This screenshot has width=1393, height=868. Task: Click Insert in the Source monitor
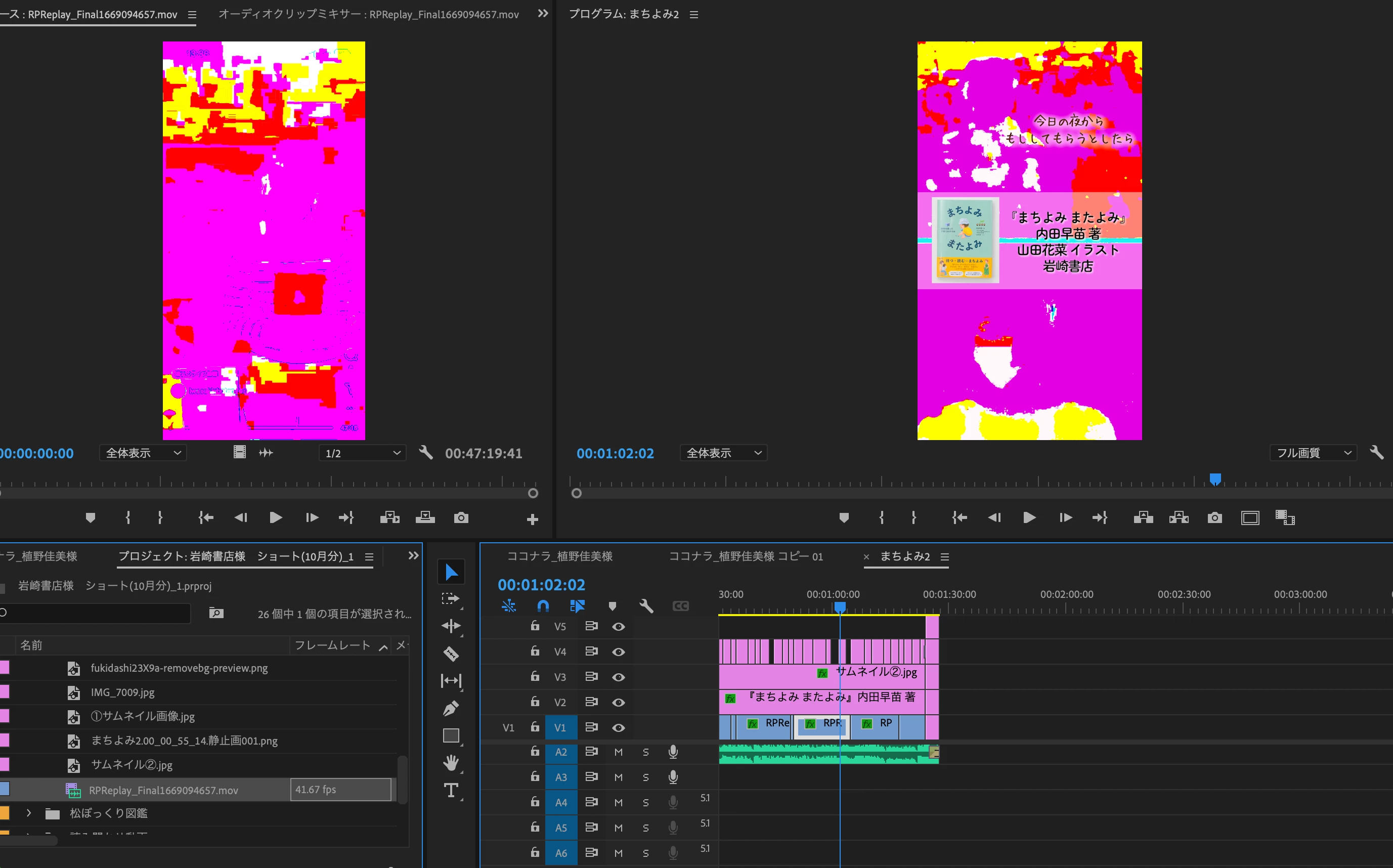(389, 518)
